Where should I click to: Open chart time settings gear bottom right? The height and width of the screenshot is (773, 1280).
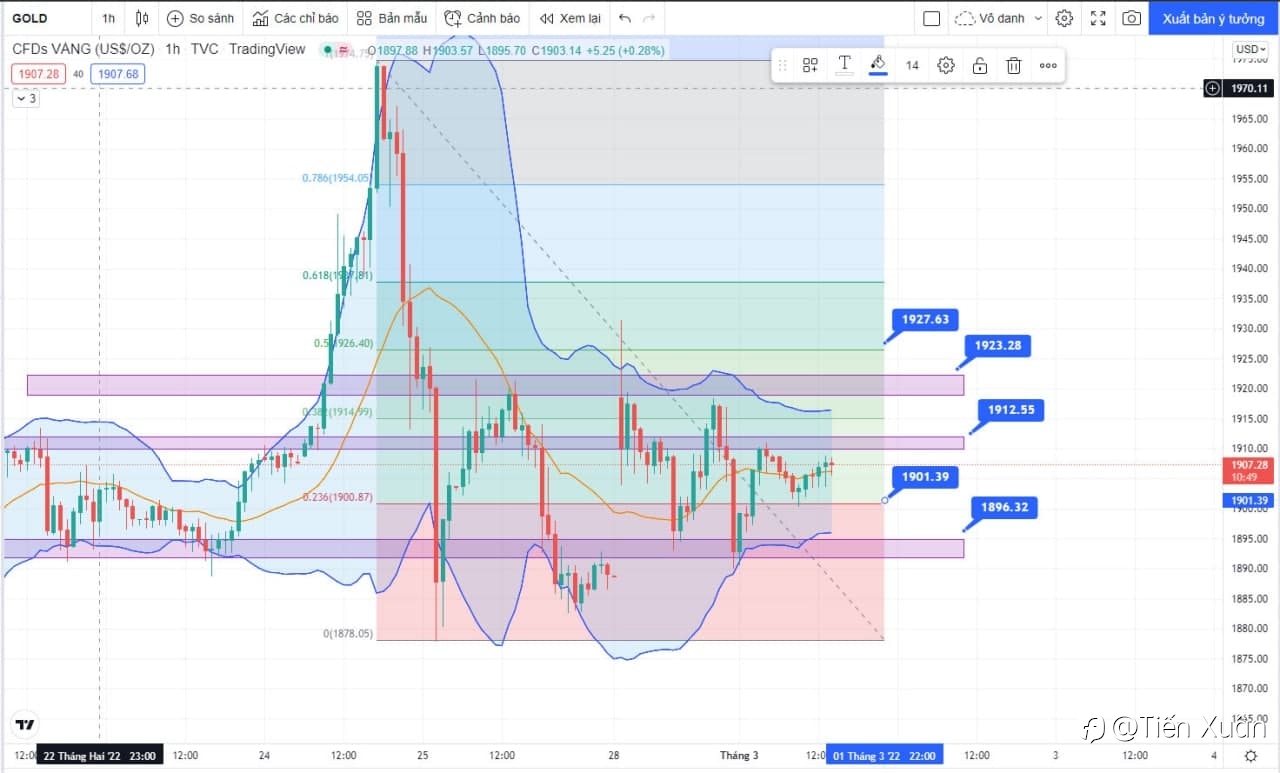(x=1250, y=755)
